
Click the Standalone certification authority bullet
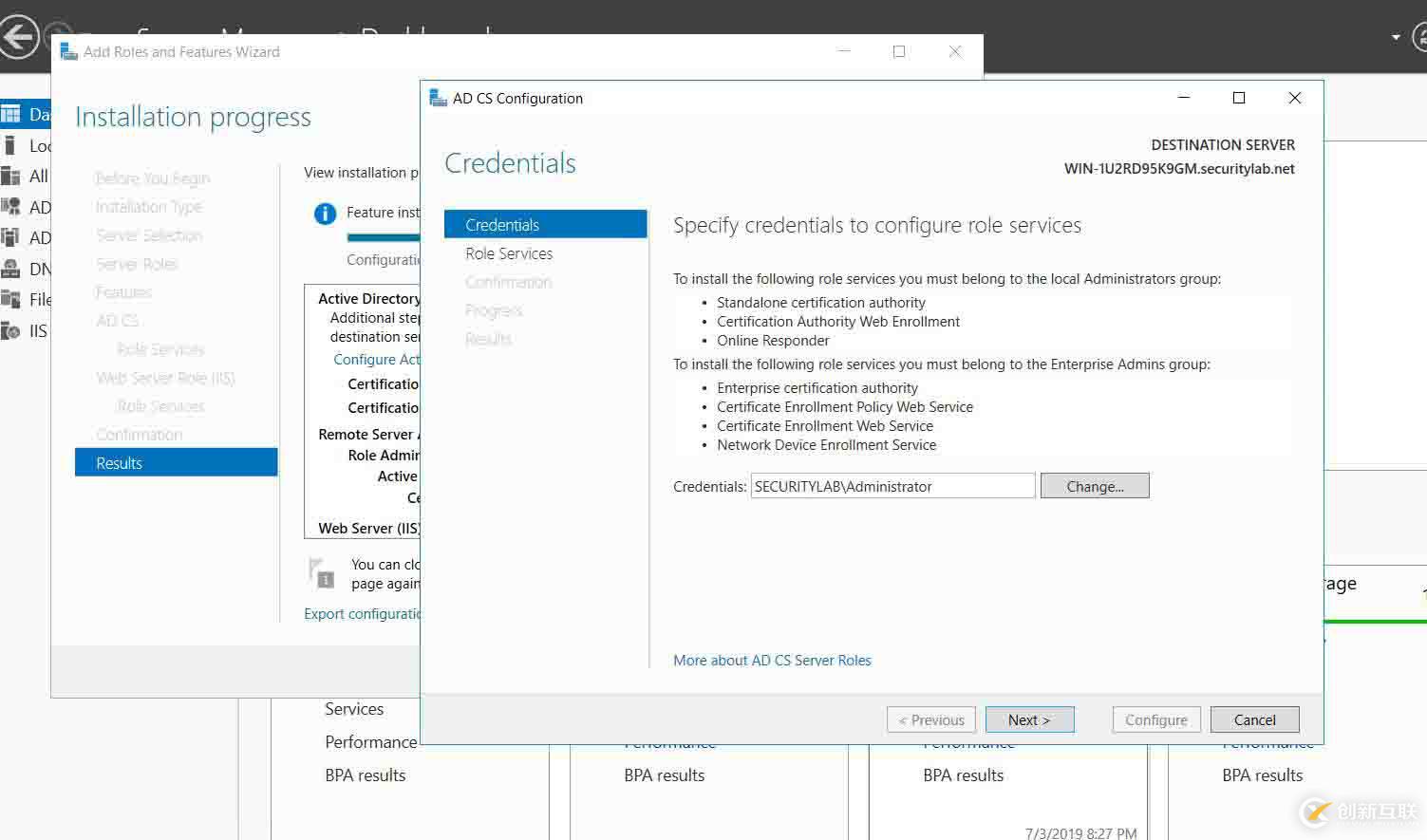tap(821, 303)
